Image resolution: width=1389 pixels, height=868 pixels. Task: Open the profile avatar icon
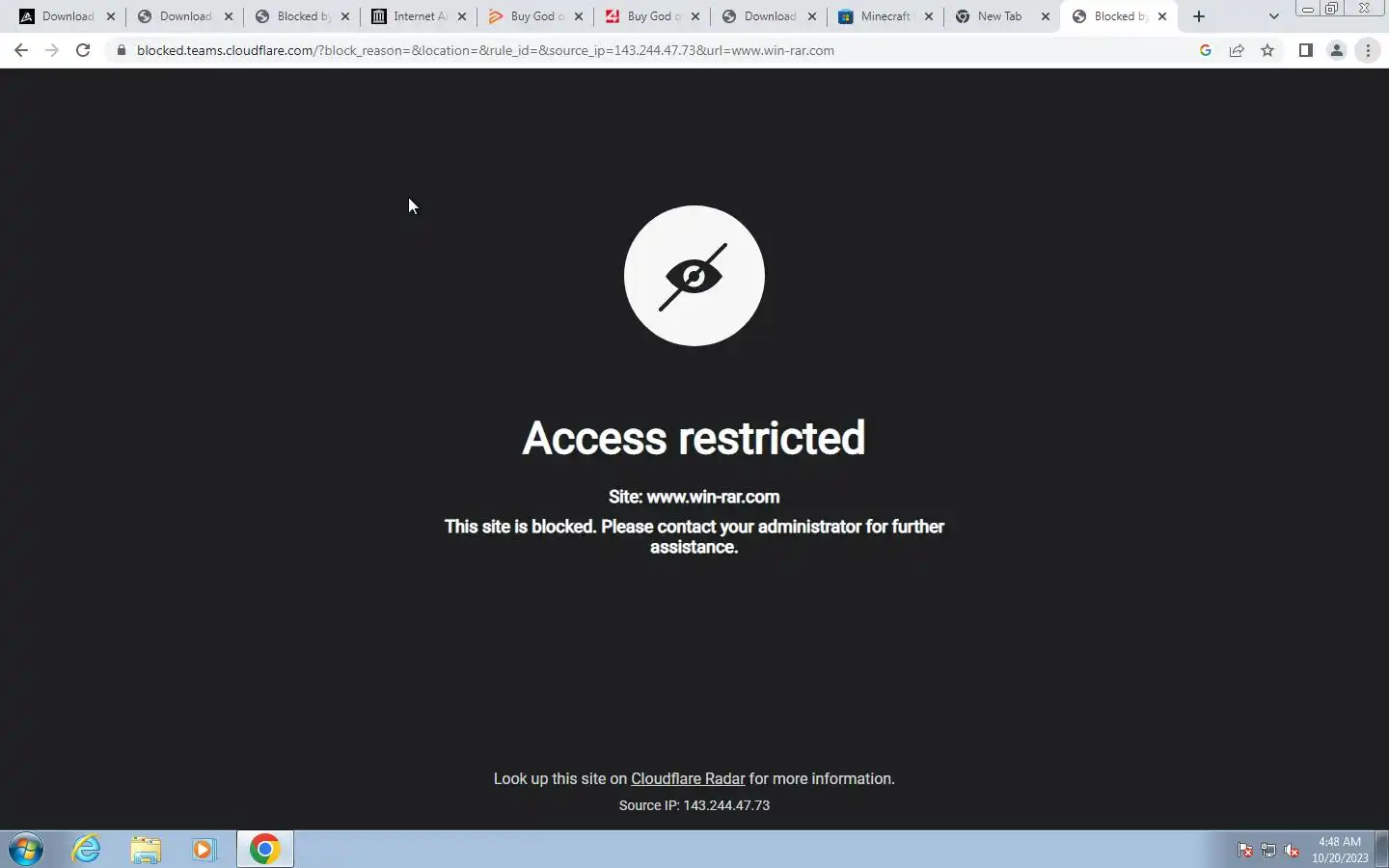(x=1336, y=50)
